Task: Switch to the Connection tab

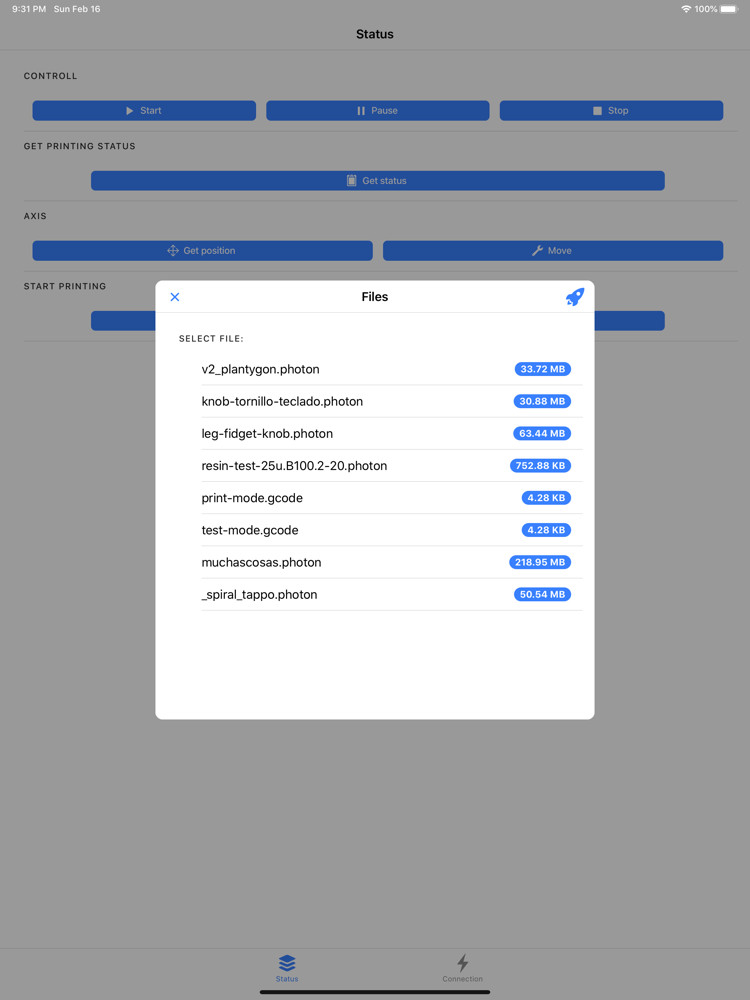Action: (463, 968)
